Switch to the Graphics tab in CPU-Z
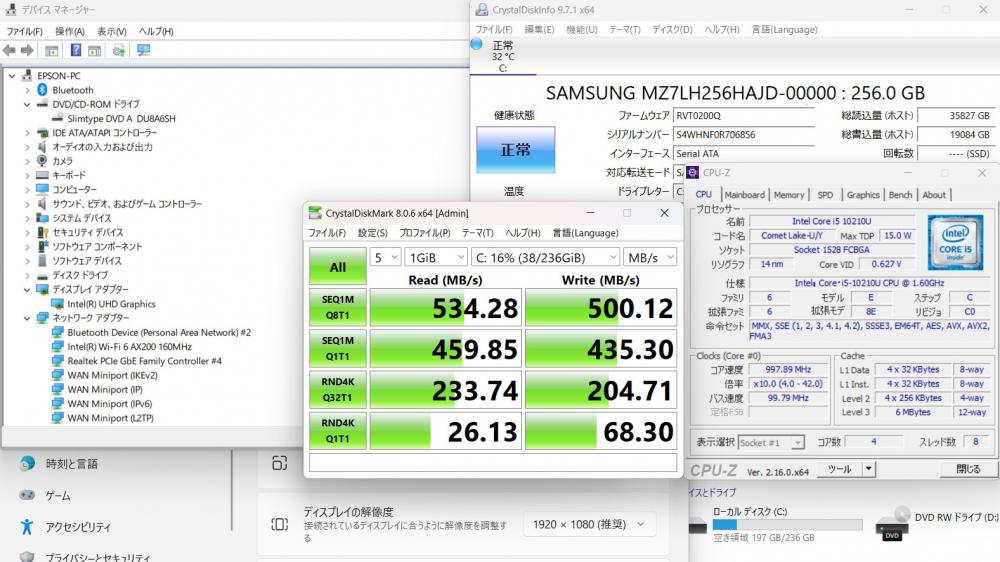The width and height of the screenshot is (1000, 562). pos(863,195)
